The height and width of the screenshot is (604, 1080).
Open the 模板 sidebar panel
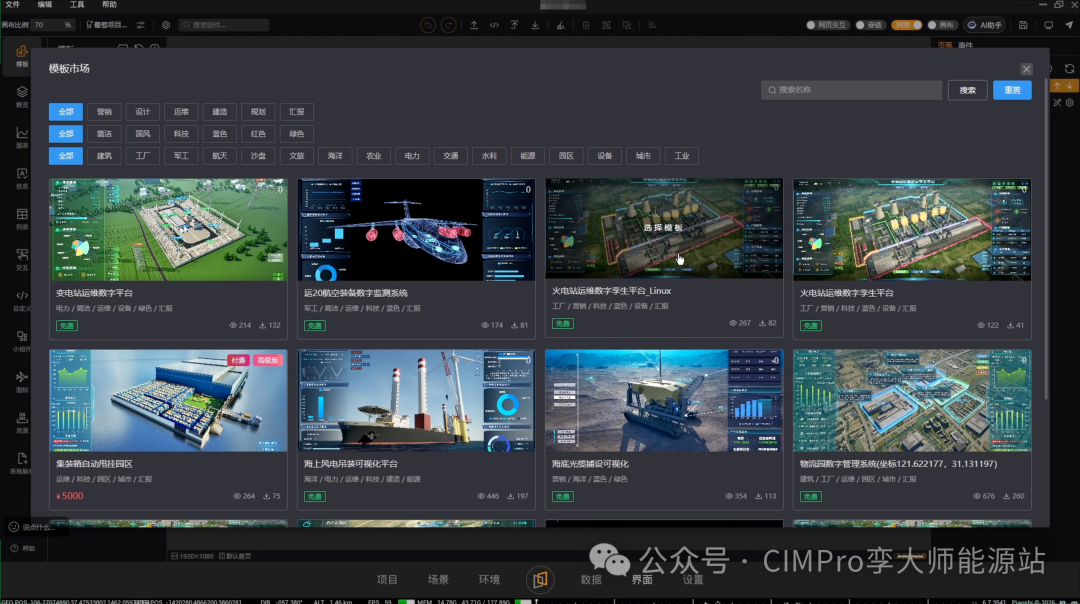(22, 56)
